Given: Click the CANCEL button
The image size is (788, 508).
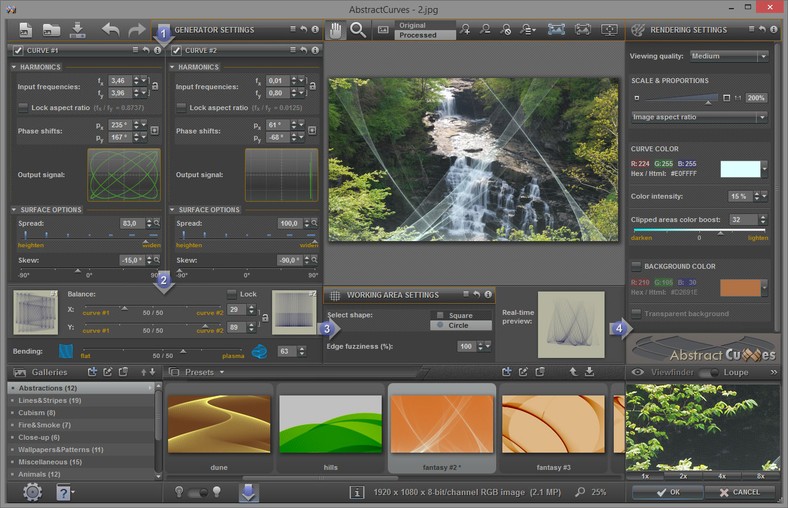Looking at the screenshot, I should (x=739, y=492).
